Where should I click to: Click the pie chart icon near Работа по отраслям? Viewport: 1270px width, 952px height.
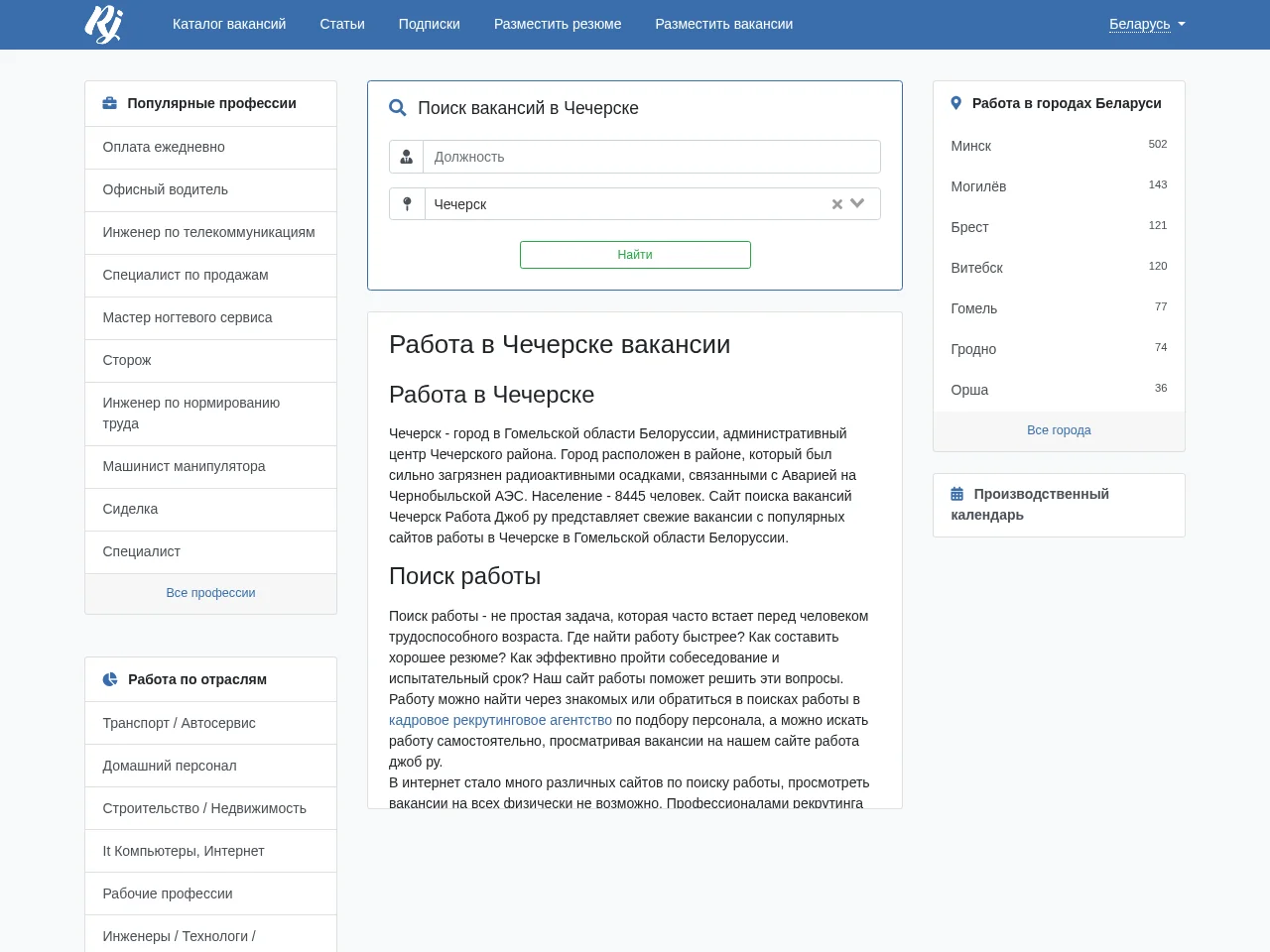coord(110,679)
